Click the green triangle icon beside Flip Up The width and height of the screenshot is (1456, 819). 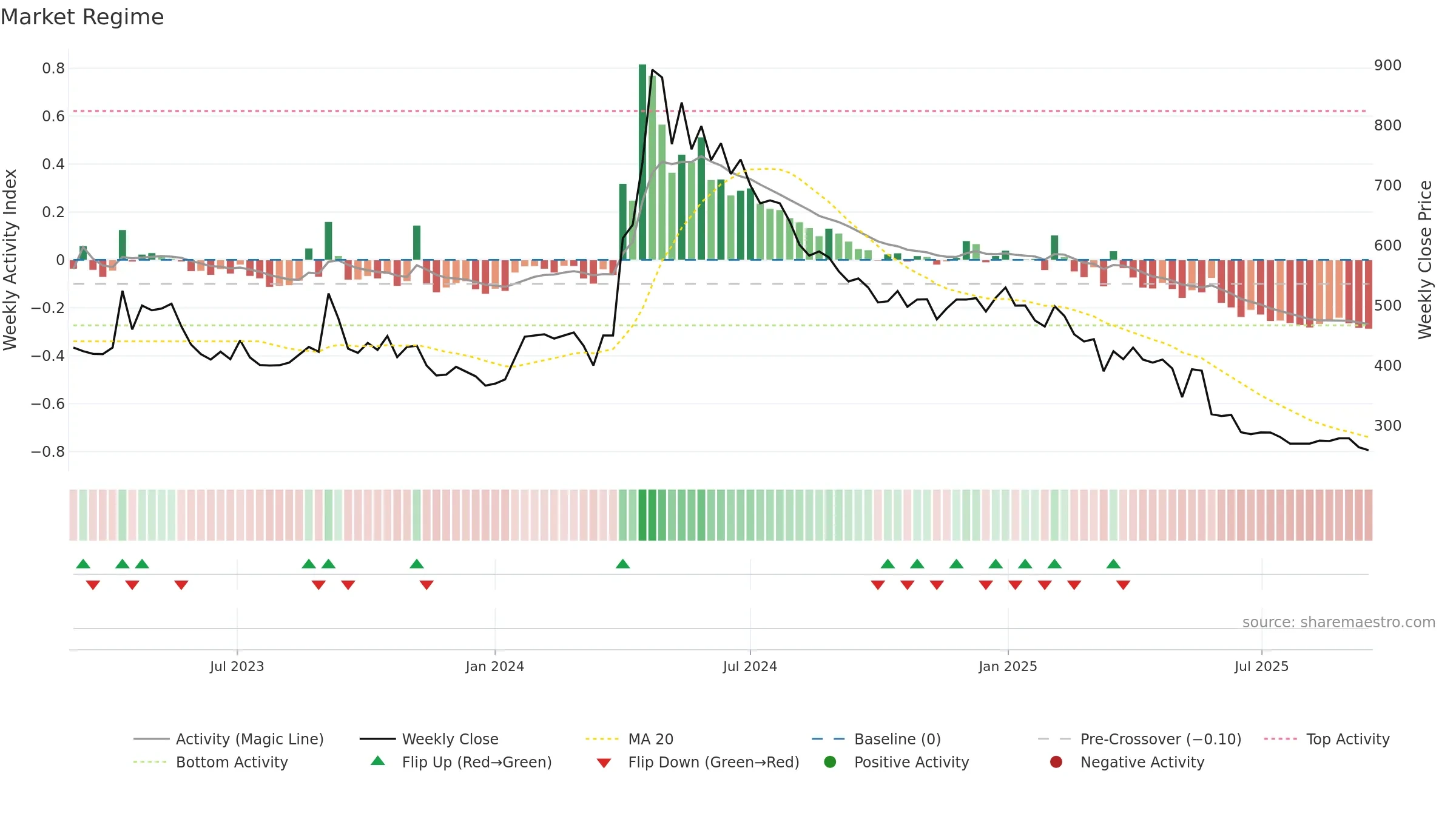click(378, 761)
